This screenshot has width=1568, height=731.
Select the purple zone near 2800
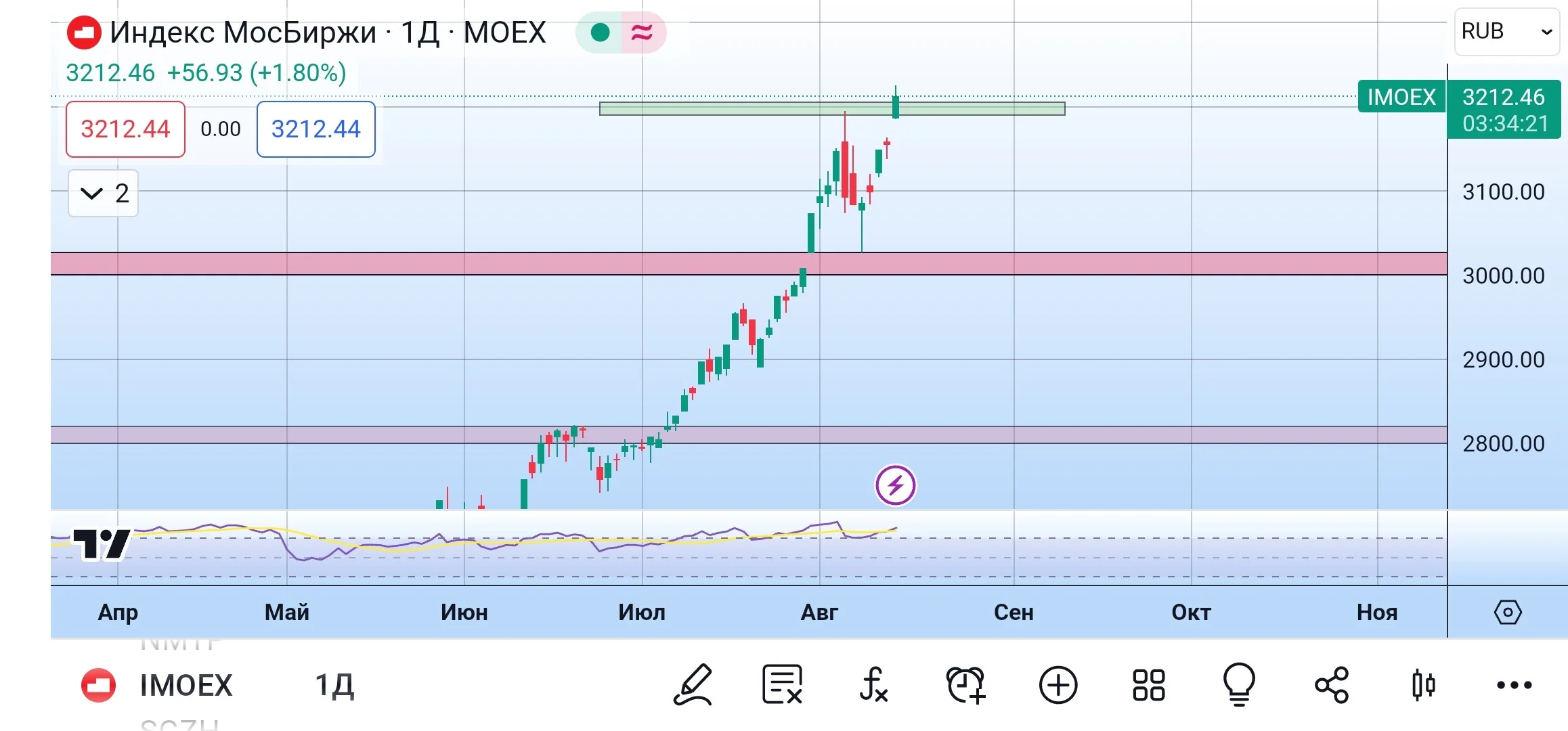[749, 435]
